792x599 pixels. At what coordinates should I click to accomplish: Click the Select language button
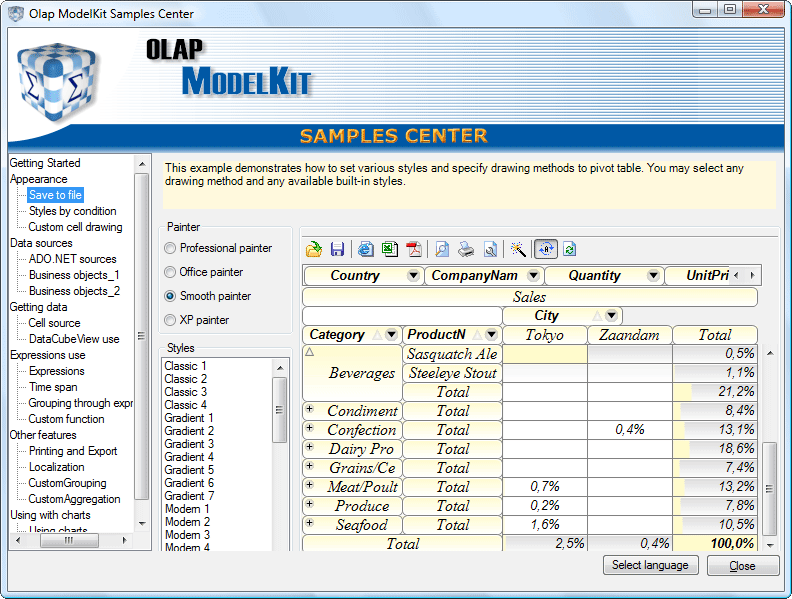click(651, 565)
